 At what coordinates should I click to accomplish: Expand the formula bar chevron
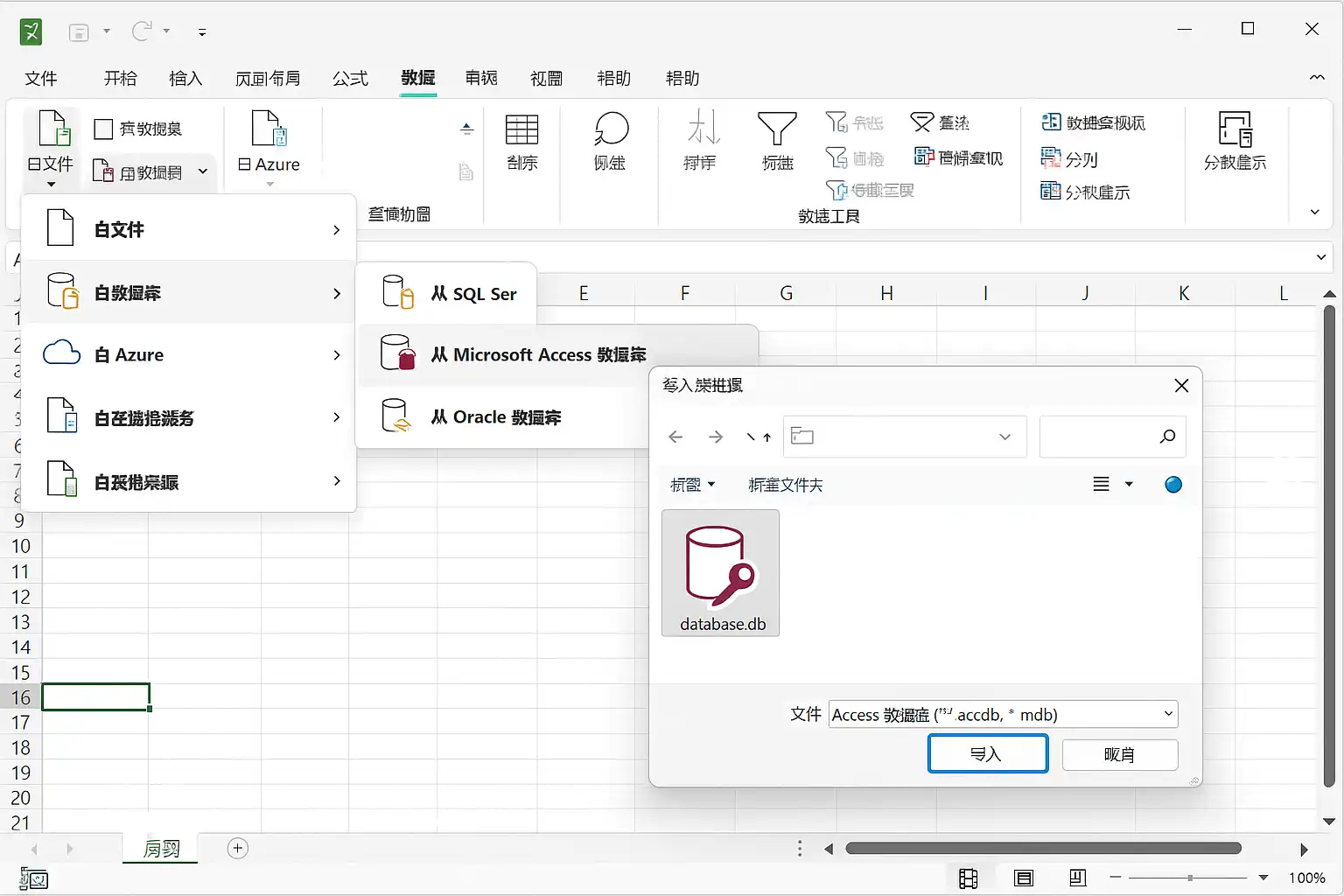click(1320, 257)
